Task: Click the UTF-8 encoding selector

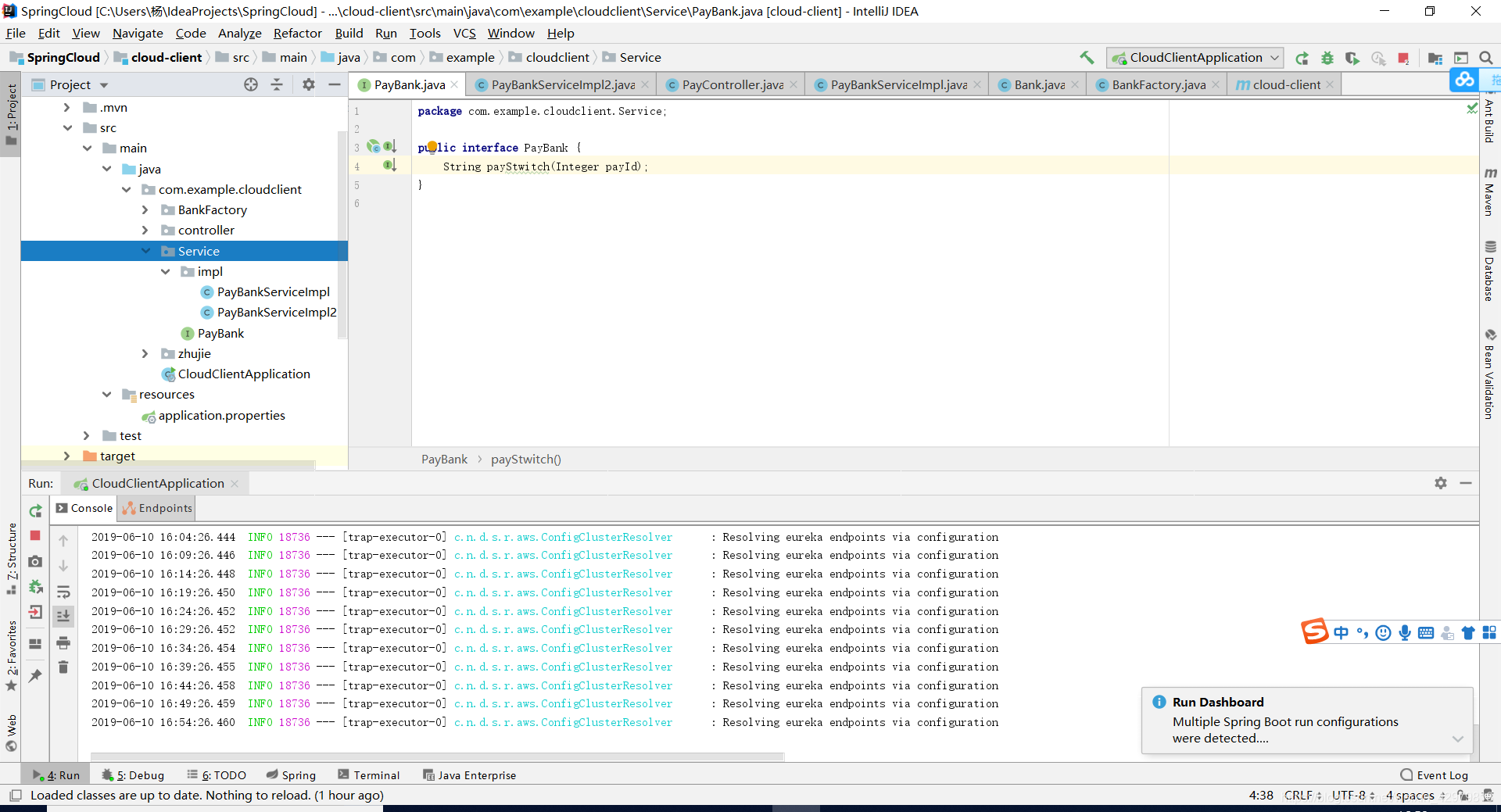Action: tap(1353, 796)
